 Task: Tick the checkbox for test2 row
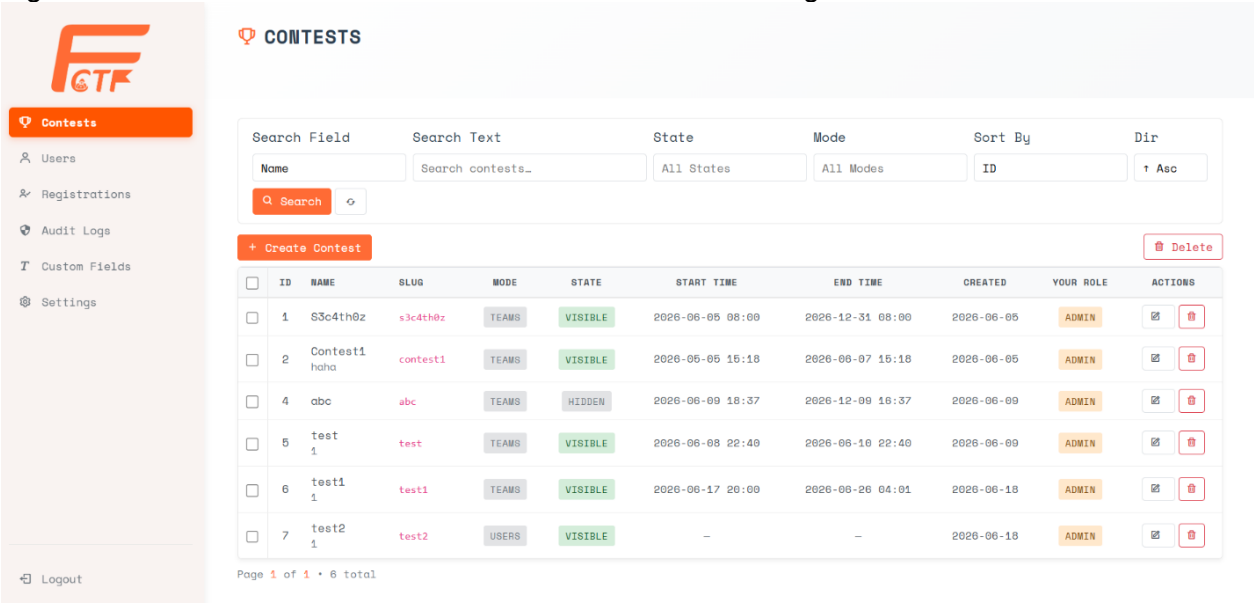coord(252,536)
